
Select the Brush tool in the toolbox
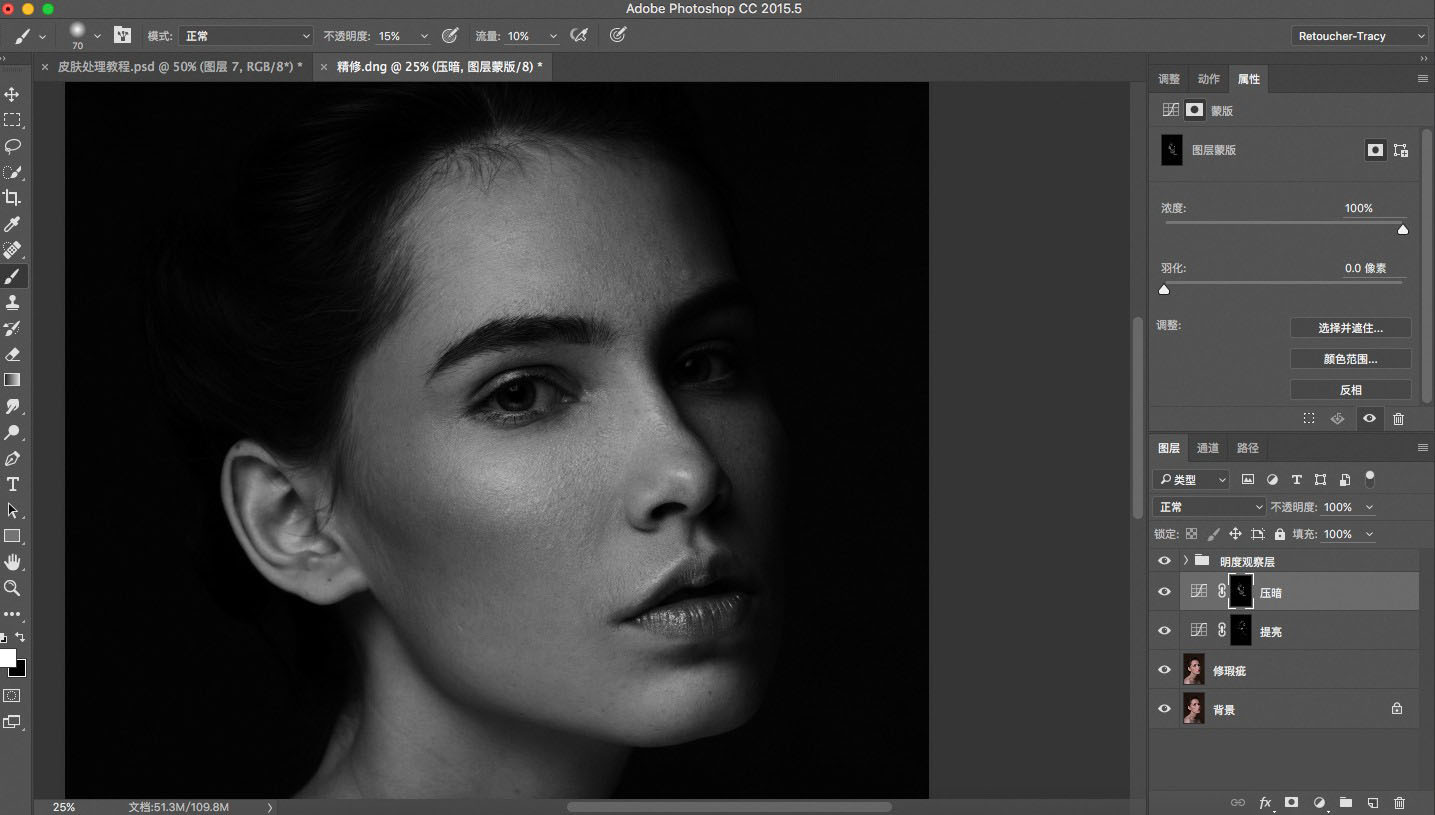tap(12, 276)
